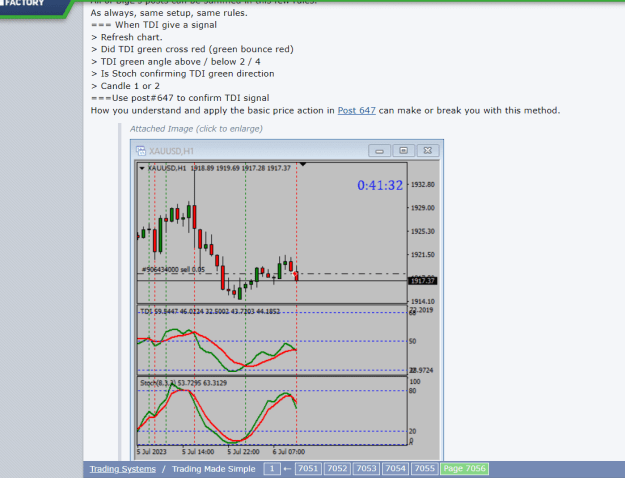Image resolution: width=625 pixels, height=478 pixels.
Task: Open the Post 647 link
Action: 356,110
